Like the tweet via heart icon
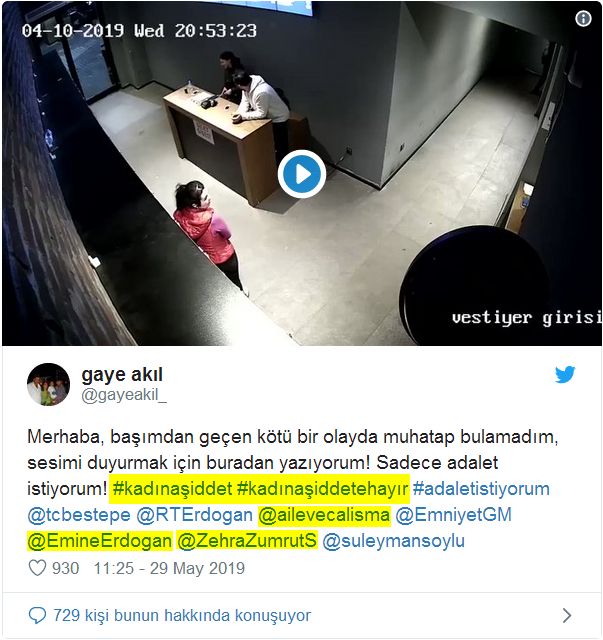 37,568
